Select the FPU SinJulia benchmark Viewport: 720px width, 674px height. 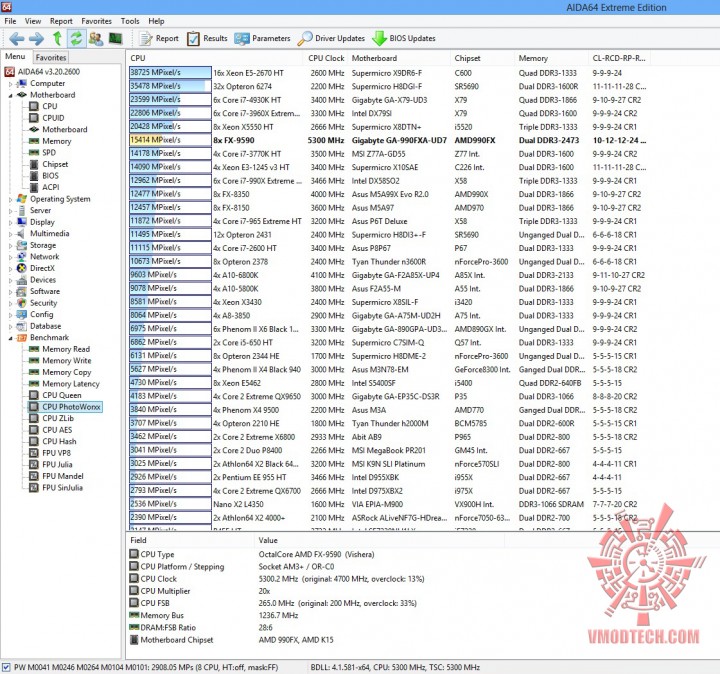click(x=56, y=488)
